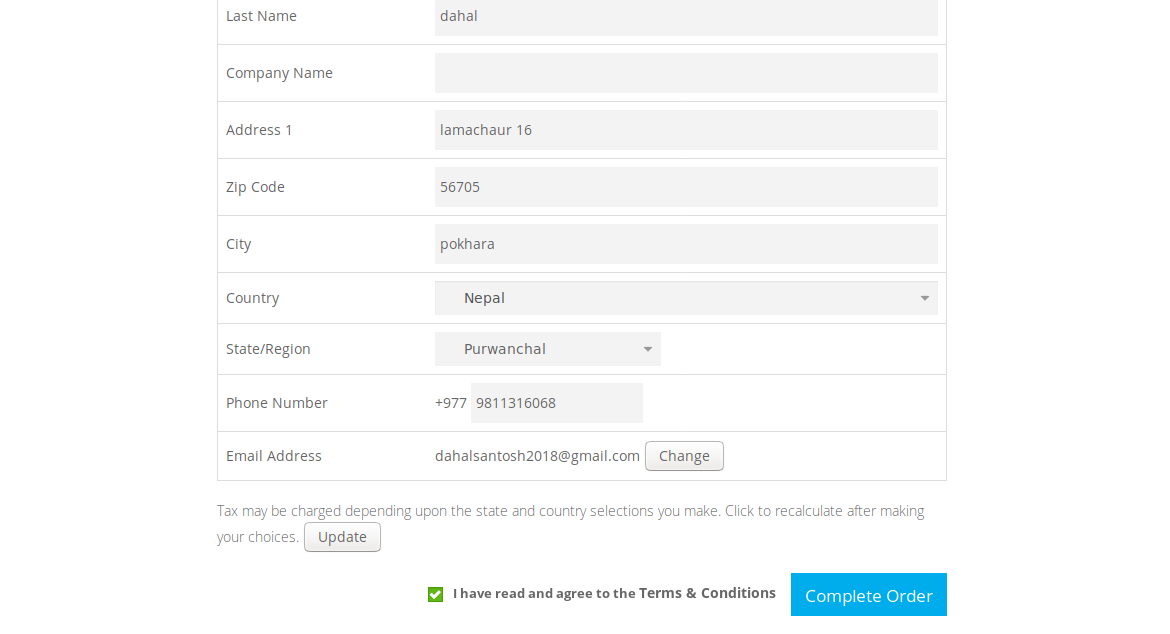Click the Change button next to email
Viewport: 1170px width, 634px height.
pyautogui.click(x=684, y=456)
